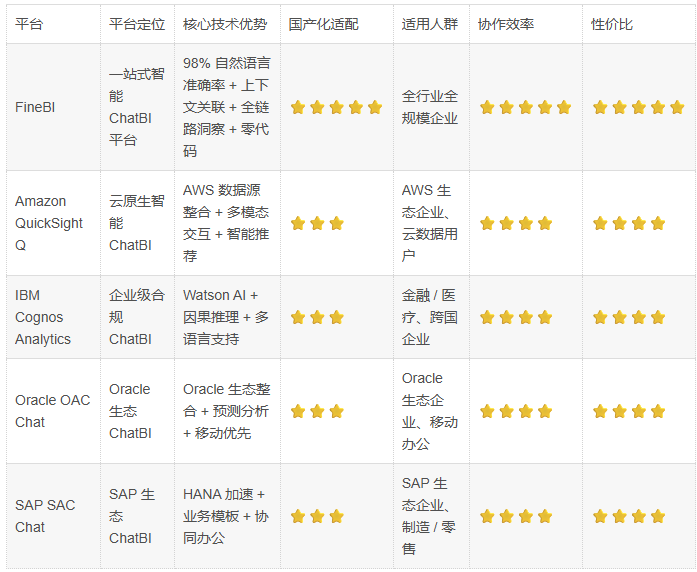The height and width of the screenshot is (572, 697).
Task: Click the 全行业全规模企业 audience cell
Action: click(x=430, y=107)
